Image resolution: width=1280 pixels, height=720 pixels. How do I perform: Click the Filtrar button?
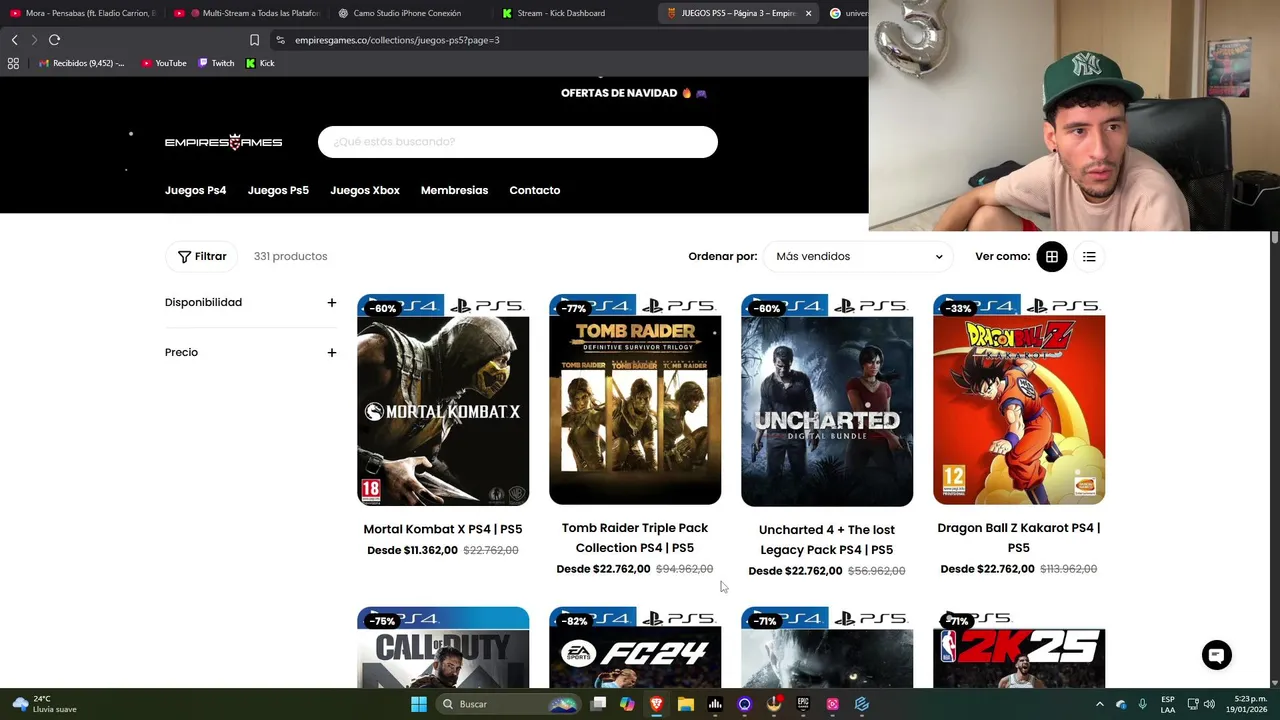(202, 256)
